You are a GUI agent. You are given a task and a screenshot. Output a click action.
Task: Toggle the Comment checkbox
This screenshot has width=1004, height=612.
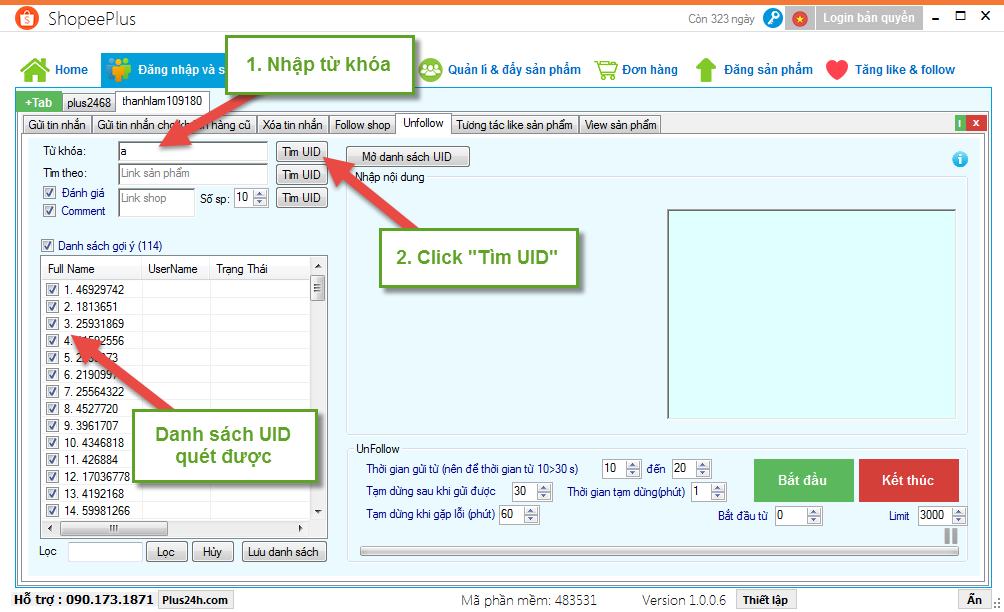[49, 211]
